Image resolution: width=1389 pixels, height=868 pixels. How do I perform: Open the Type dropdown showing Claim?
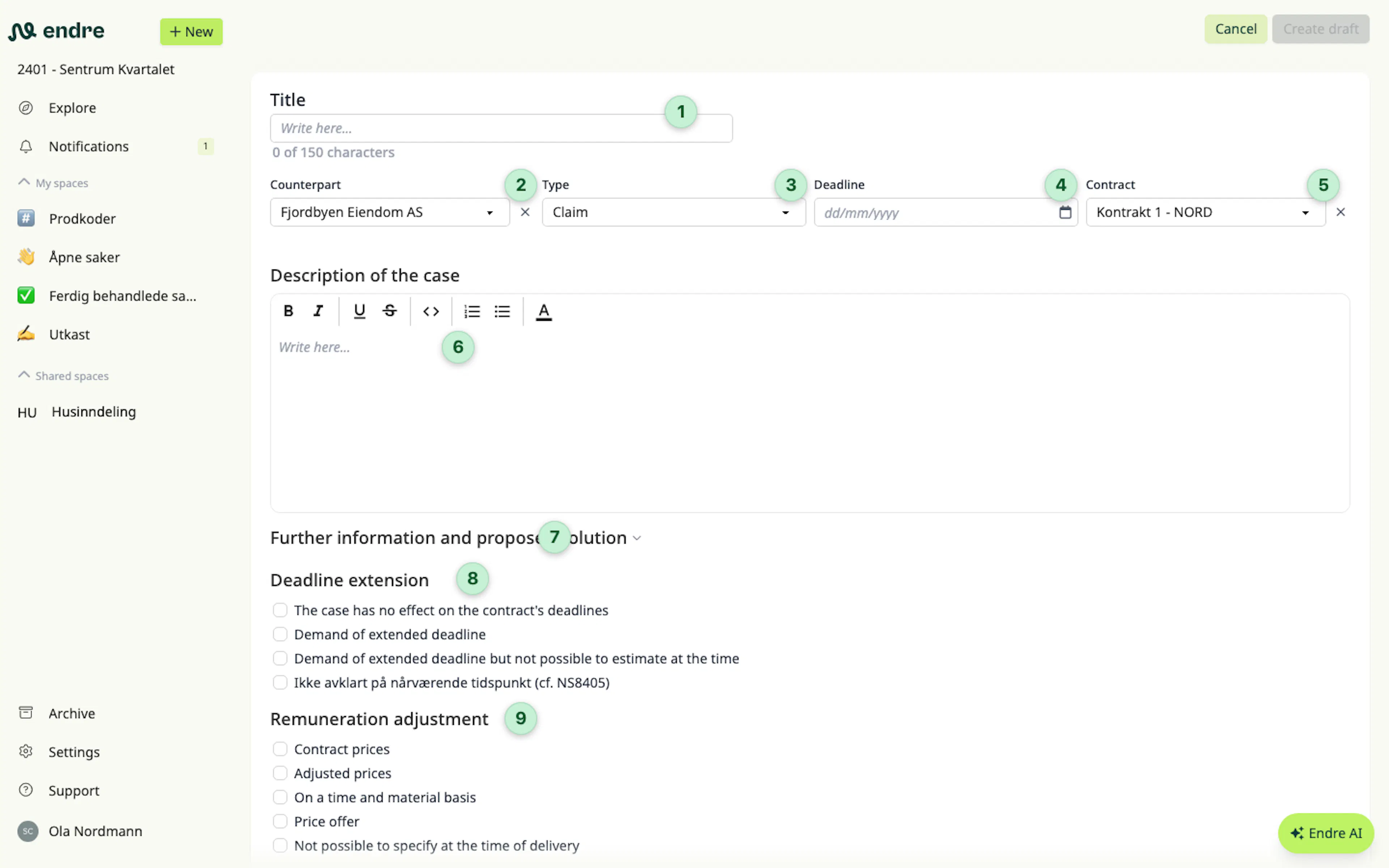tap(674, 212)
